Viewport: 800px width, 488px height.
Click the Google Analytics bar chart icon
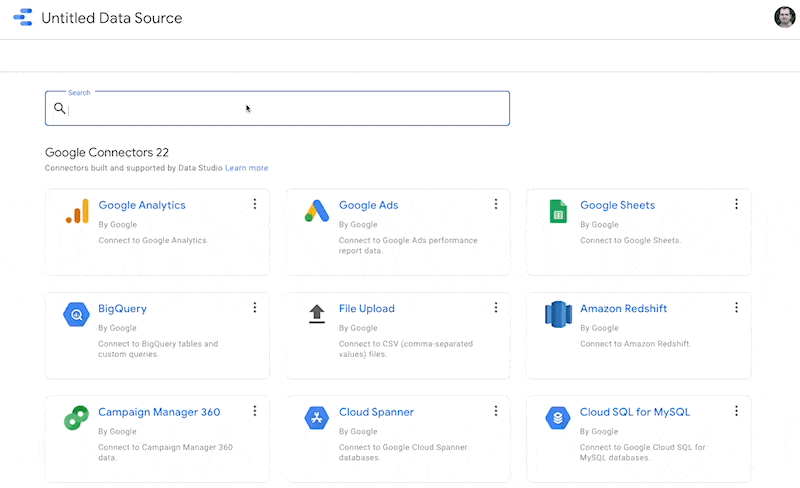pos(77,211)
